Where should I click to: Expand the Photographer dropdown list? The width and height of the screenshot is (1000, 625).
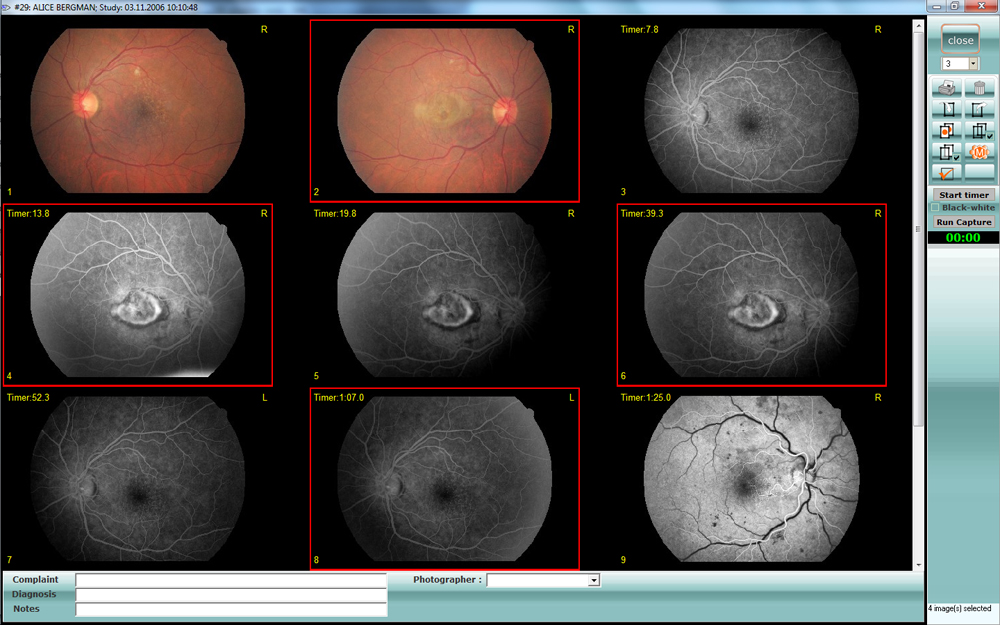tap(593, 580)
